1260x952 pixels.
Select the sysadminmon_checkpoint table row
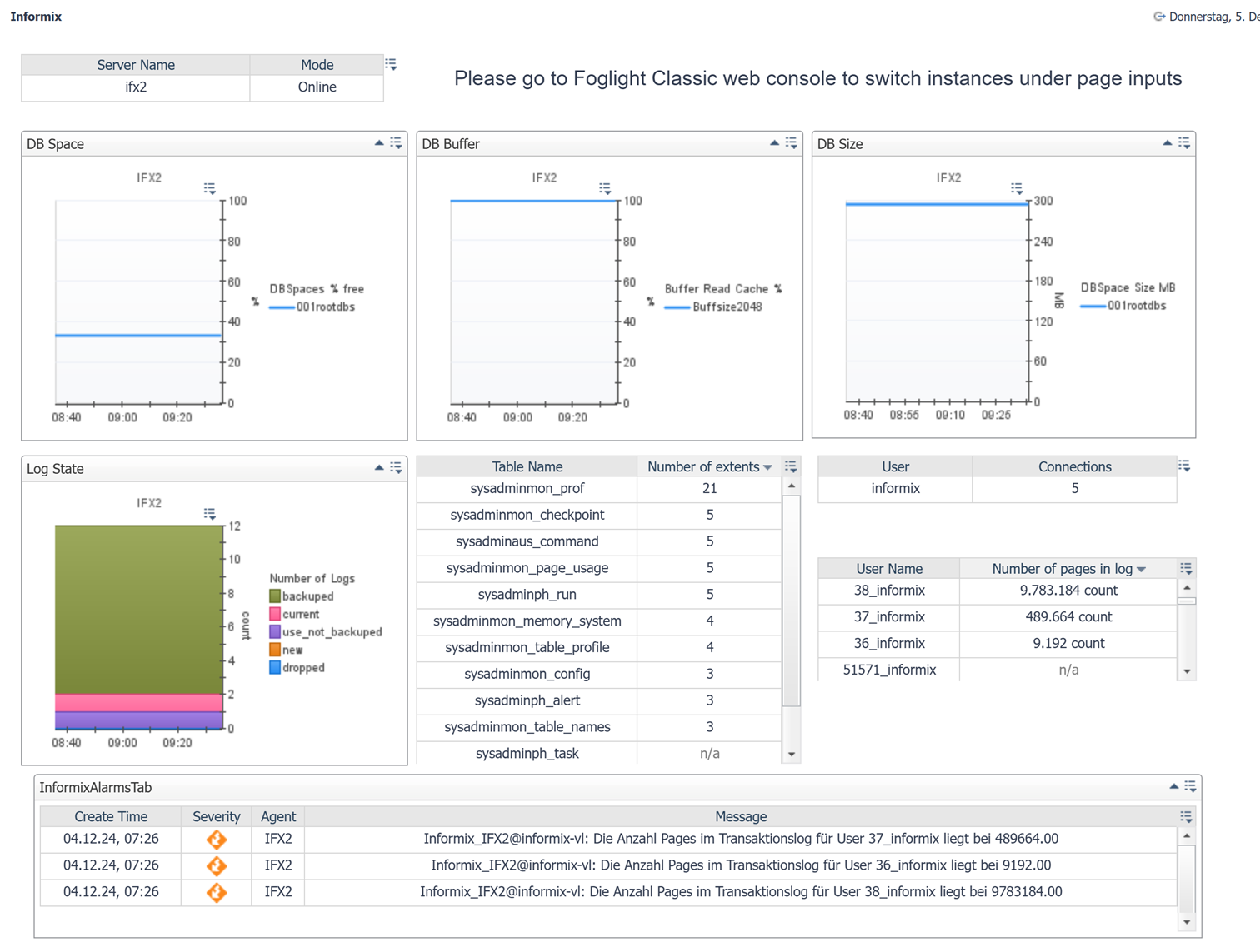[527, 516]
